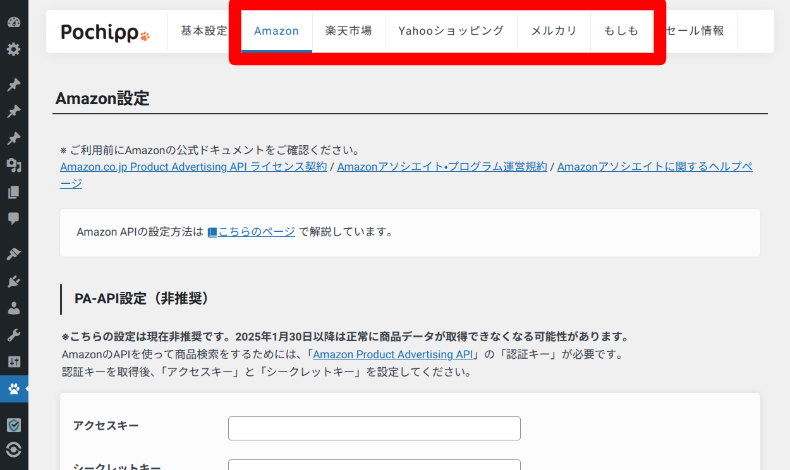The height and width of the screenshot is (470, 790).
Task: Open the Users person icon
Action: click(14, 308)
